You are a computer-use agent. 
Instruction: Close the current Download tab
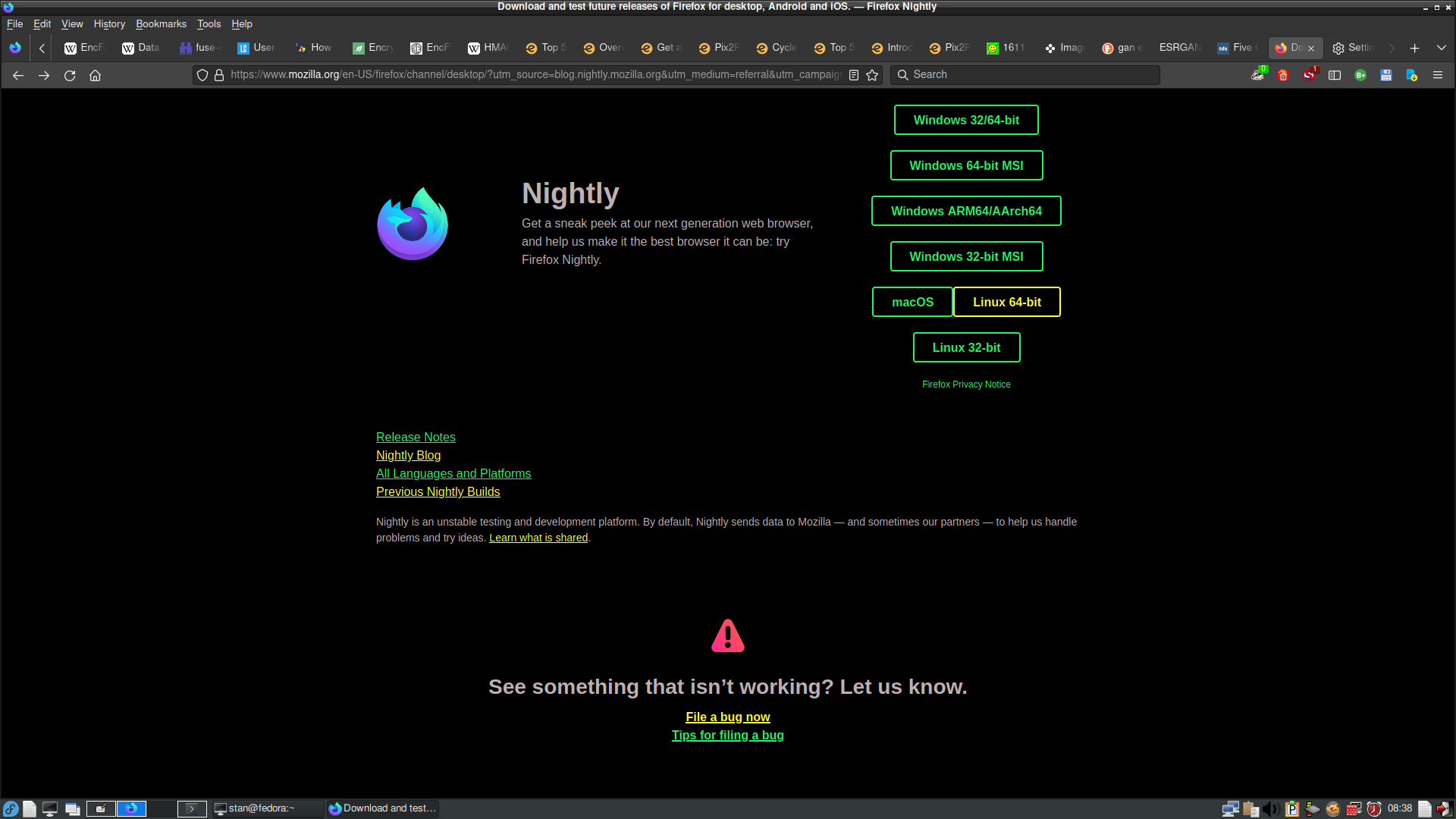[x=1311, y=48]
